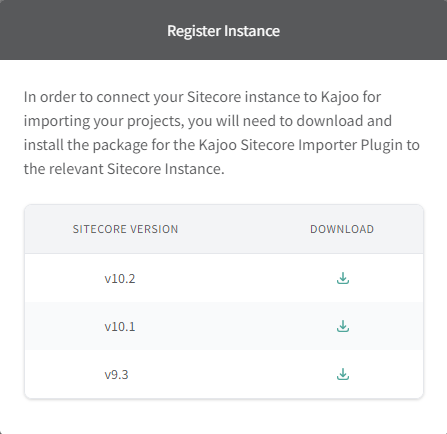Click "you will need to" in paragraph
Viewport: 447px width, 434px height.
[240, 121]
